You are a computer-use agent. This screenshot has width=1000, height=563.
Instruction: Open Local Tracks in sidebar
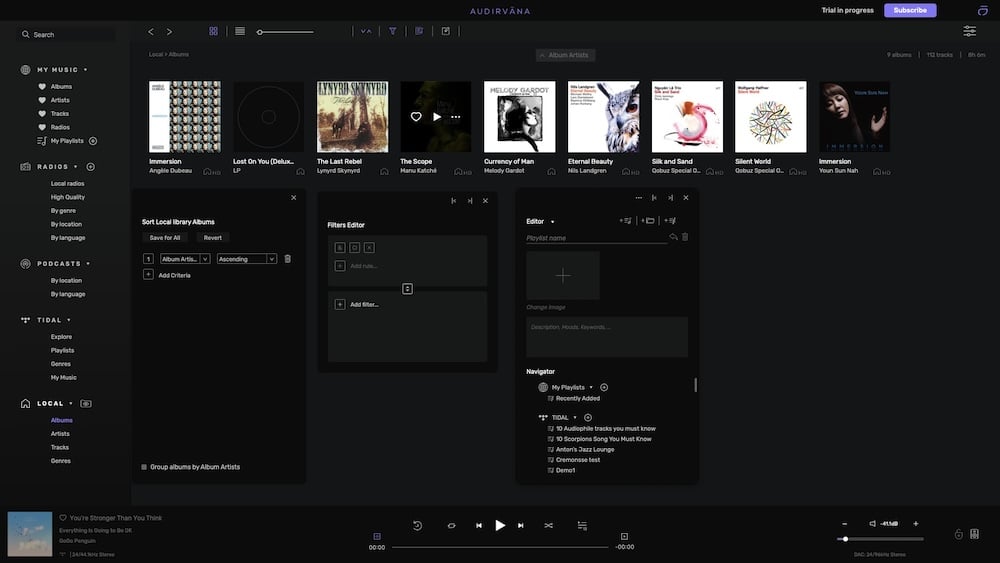pos(60,448)
